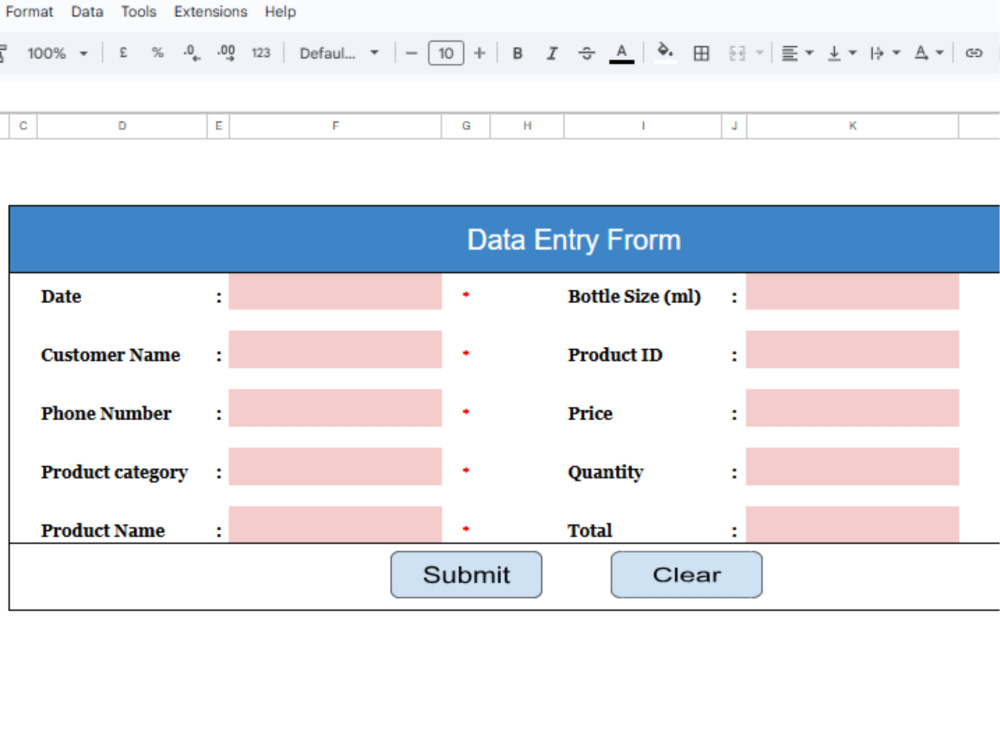Click the Product ID input cell
This screenshot has height=750, width=1000.
pos(853,349)
